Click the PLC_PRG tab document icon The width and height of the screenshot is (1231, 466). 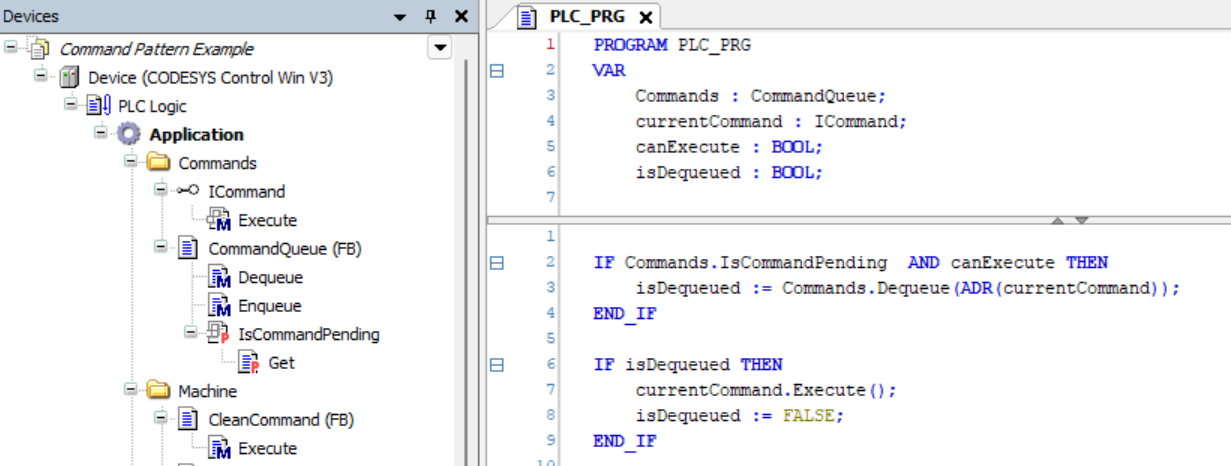click(x=529, y=17)
